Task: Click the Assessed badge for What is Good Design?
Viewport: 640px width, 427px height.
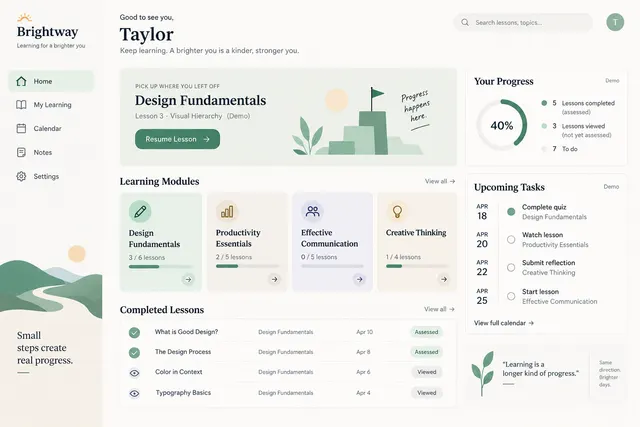Action: (426, 332)
